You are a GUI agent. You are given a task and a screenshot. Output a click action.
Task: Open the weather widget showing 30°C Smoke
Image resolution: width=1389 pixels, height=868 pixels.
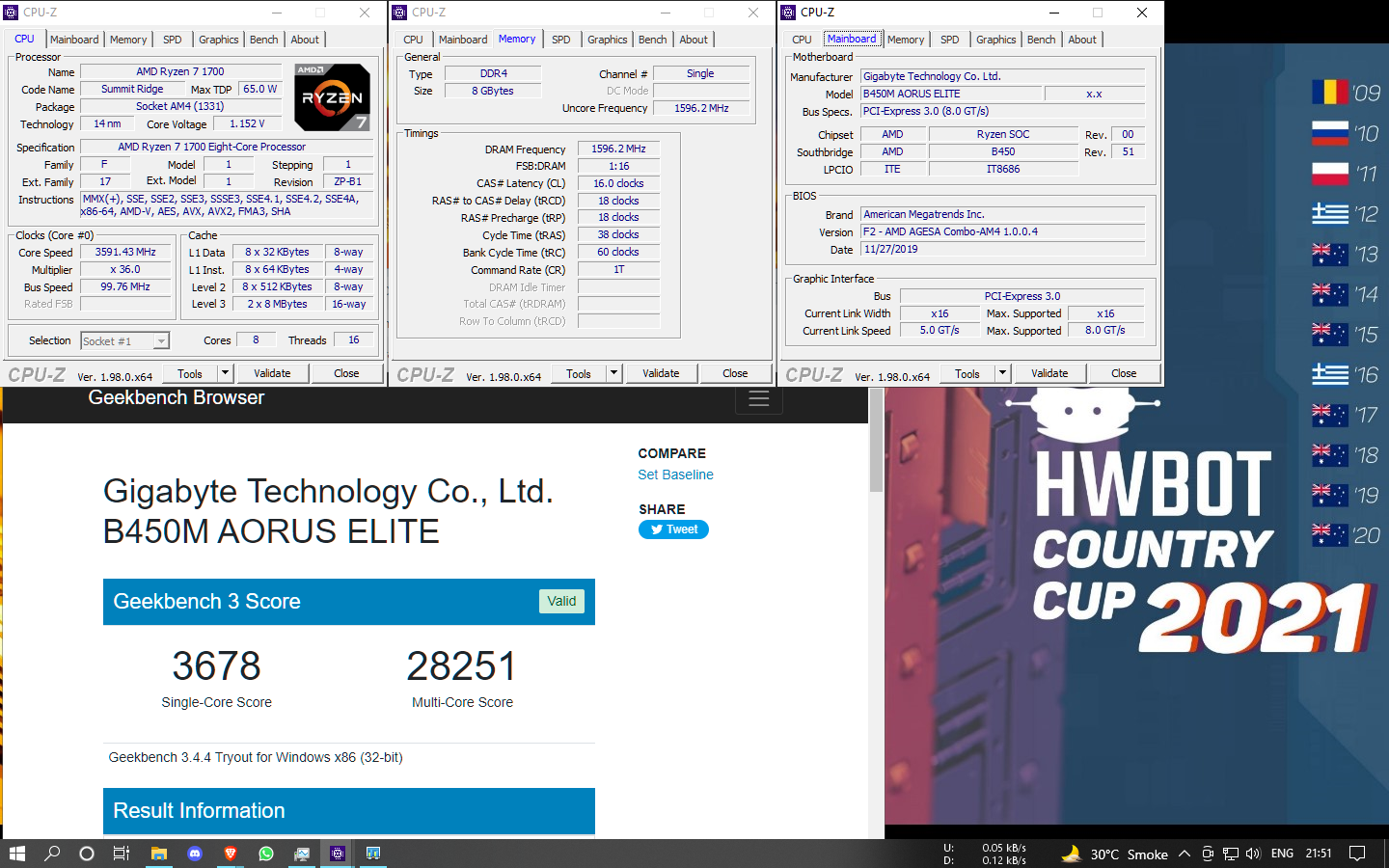[1115, 854]
